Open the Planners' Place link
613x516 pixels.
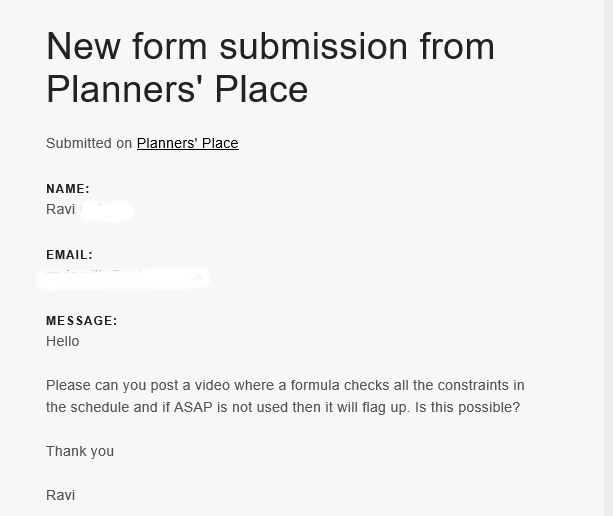[x=188, y=143]
